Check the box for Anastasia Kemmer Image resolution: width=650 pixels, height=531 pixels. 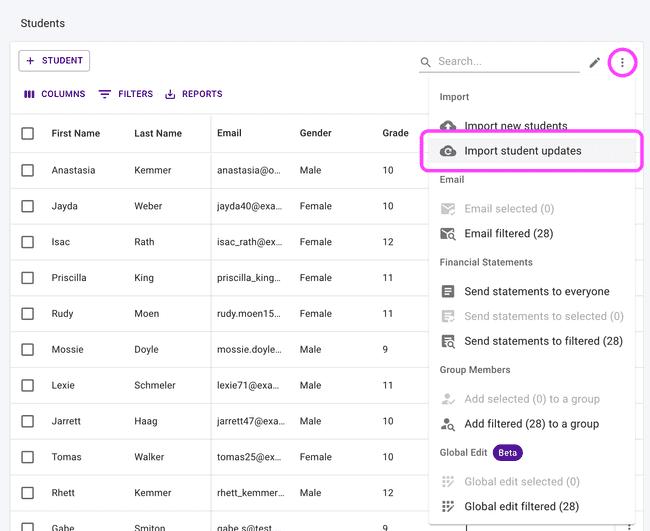click(28, 170)
